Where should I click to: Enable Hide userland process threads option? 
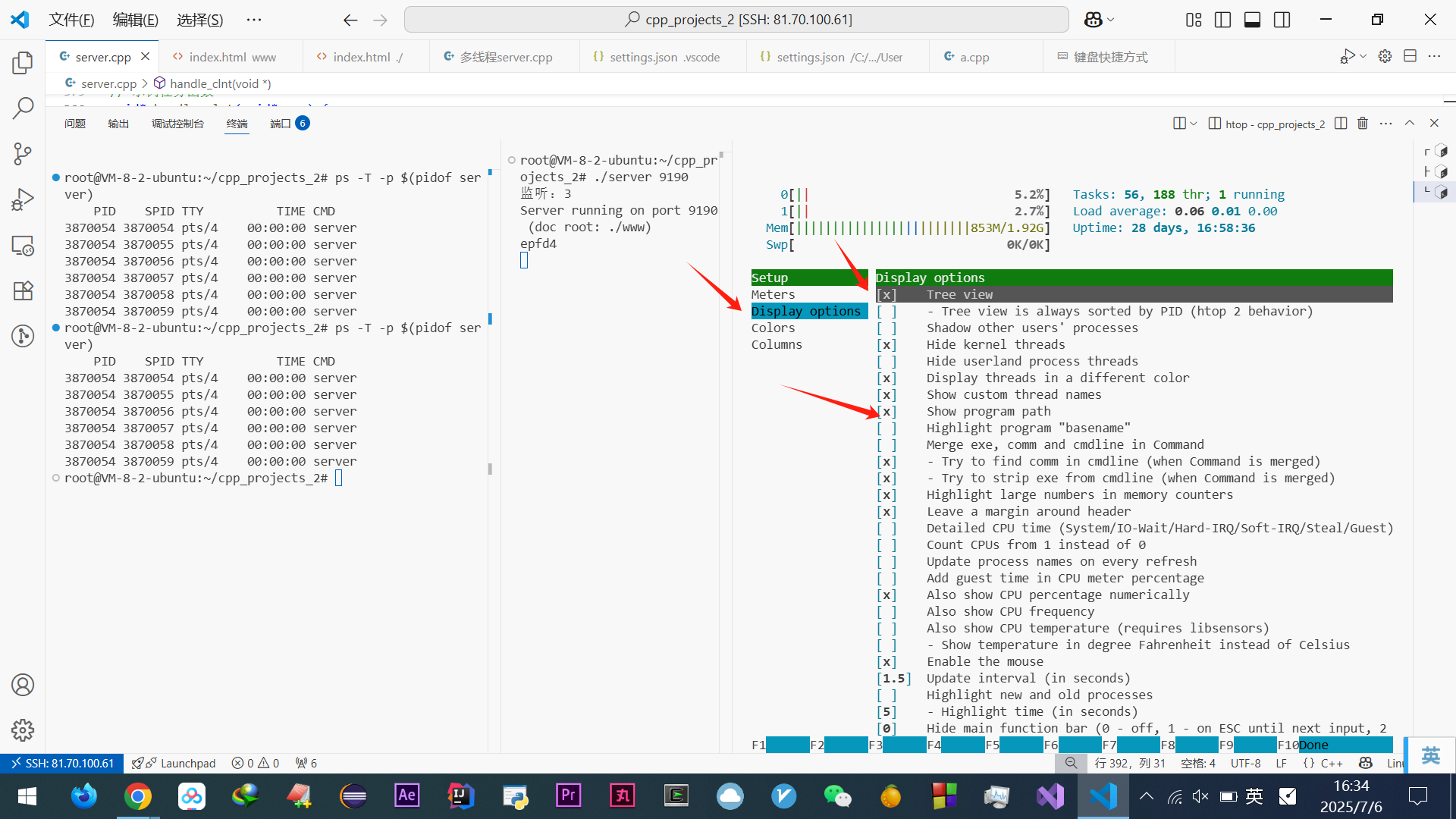tap(886, 362)
